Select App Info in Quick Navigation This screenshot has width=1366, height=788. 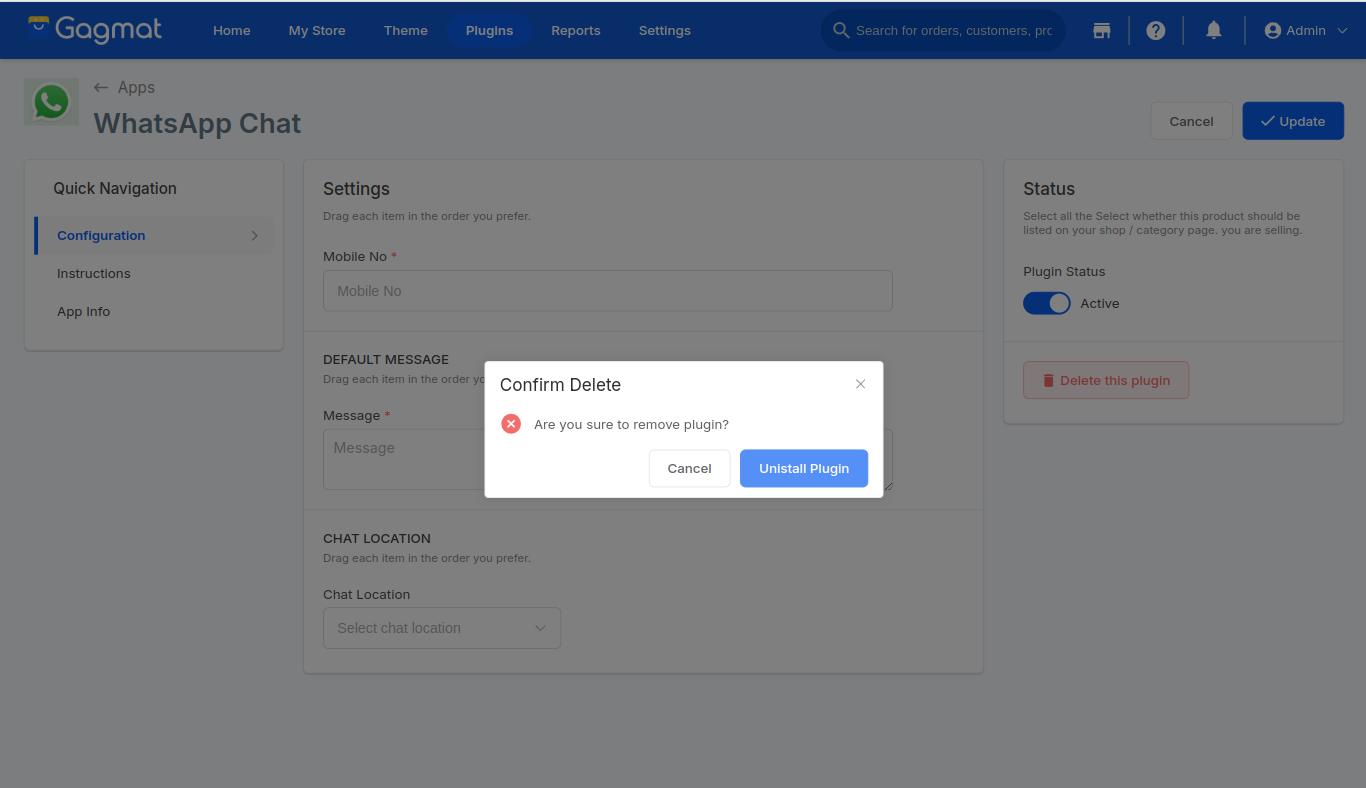84,312
